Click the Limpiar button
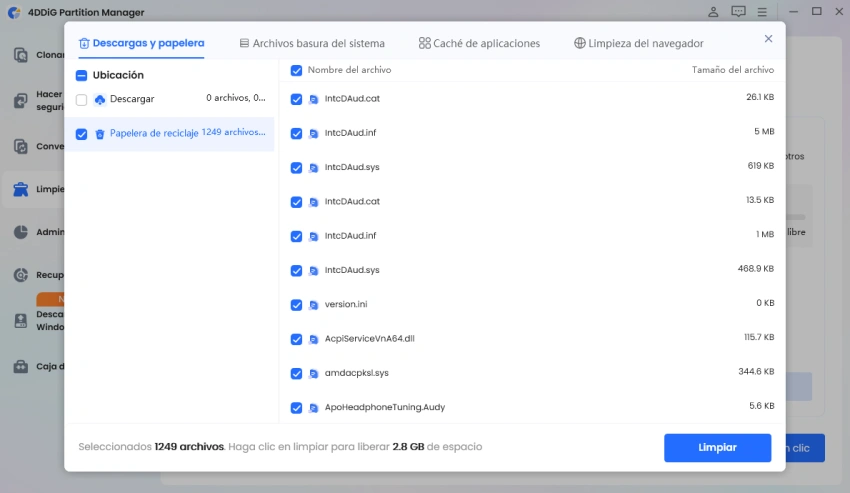The image size is (850, 493). 717,447
